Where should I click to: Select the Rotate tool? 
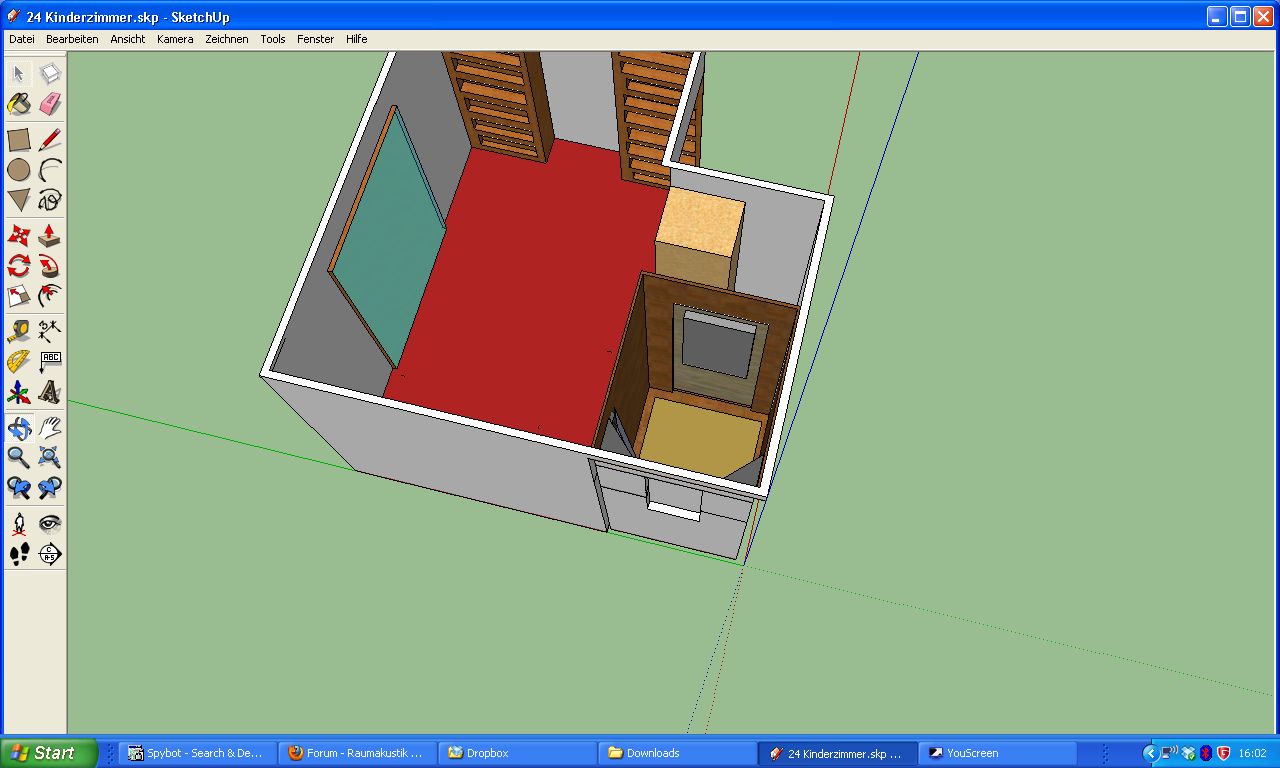pyautogui.click(x=19, y=266)
